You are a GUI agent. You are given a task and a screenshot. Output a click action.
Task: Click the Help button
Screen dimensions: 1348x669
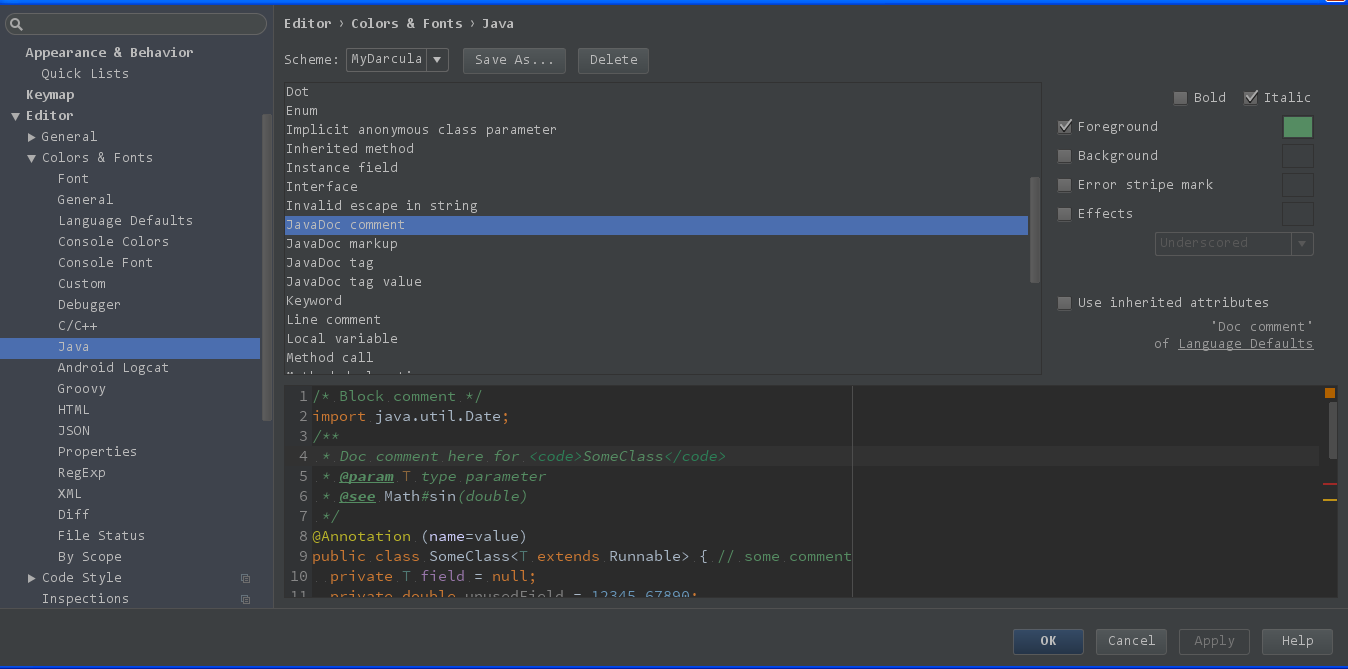click(1297, 641)
